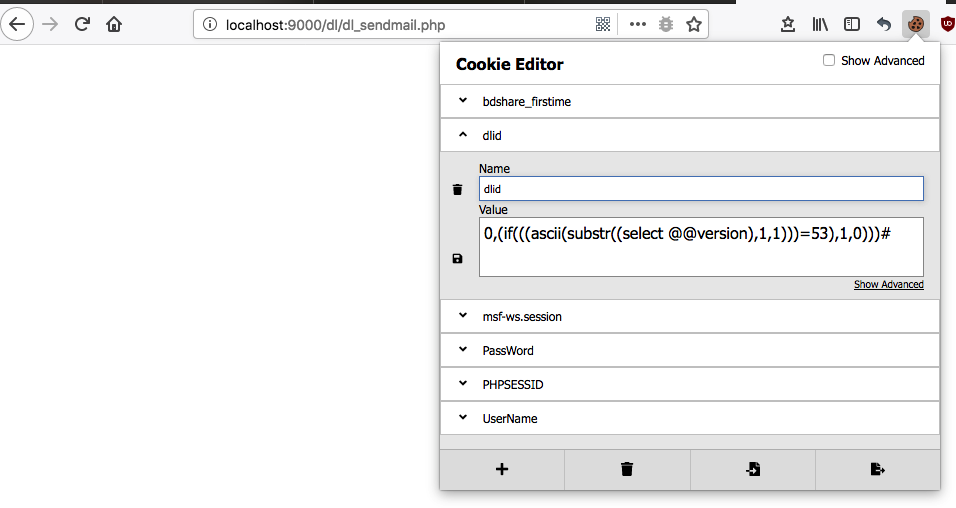The width and height of the screenshot is (956, 508).
Task: Bookmark this page with star icon
Action: [x=694, y=24]
